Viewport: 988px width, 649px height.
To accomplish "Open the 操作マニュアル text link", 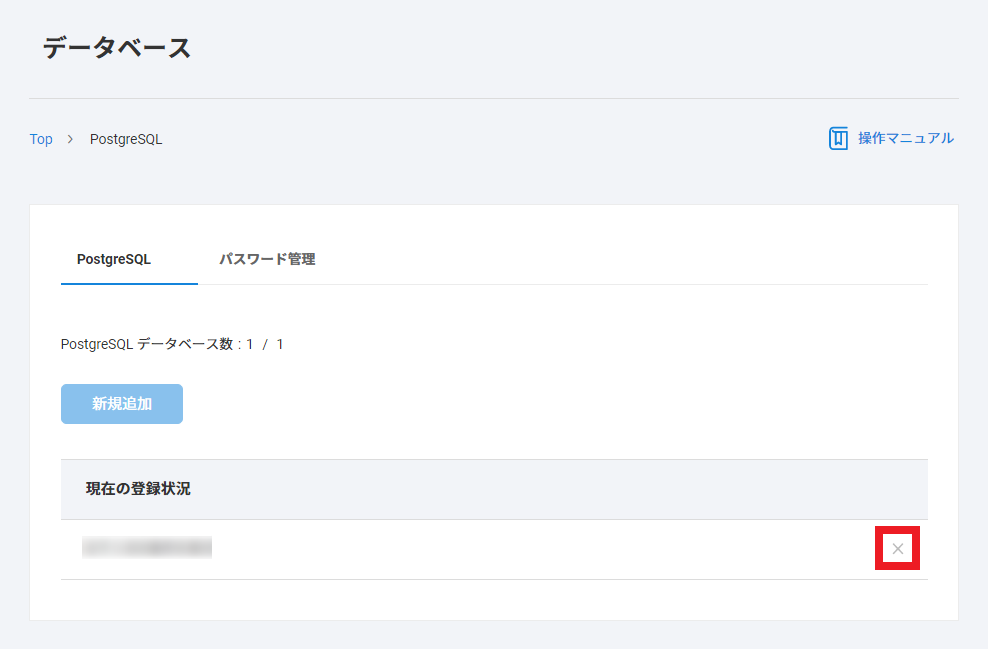I will tap(905, 138).
